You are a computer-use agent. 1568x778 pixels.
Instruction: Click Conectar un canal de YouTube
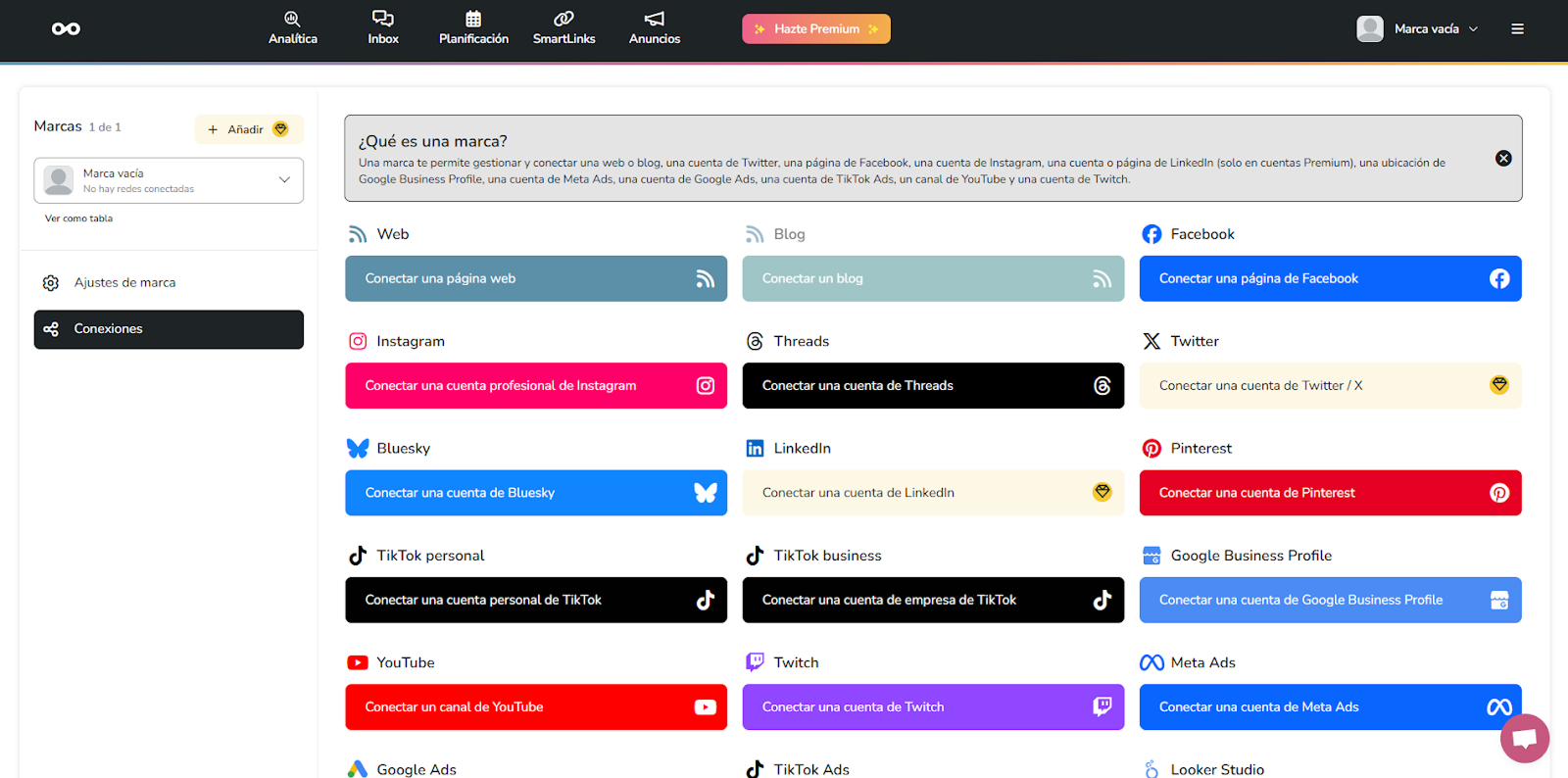pyautogui.click(x=536, y=706)
